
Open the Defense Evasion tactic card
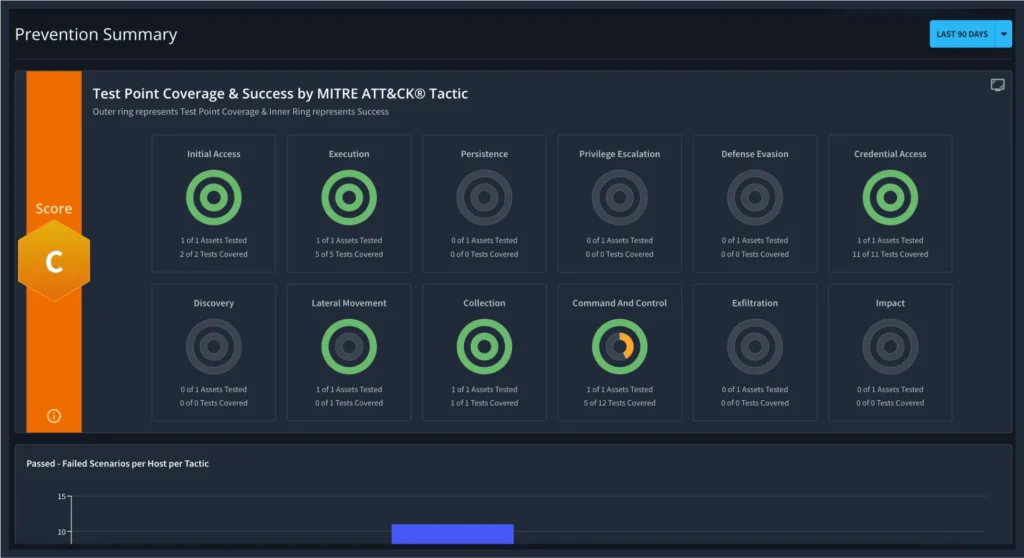755,204
